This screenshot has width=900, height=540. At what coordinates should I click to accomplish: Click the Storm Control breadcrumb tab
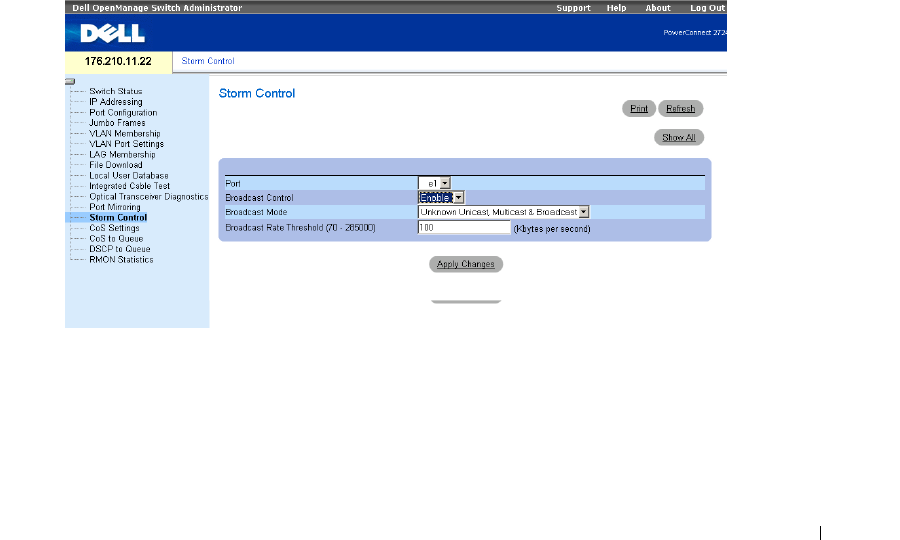pyautogui.click(x=208, y=61)
